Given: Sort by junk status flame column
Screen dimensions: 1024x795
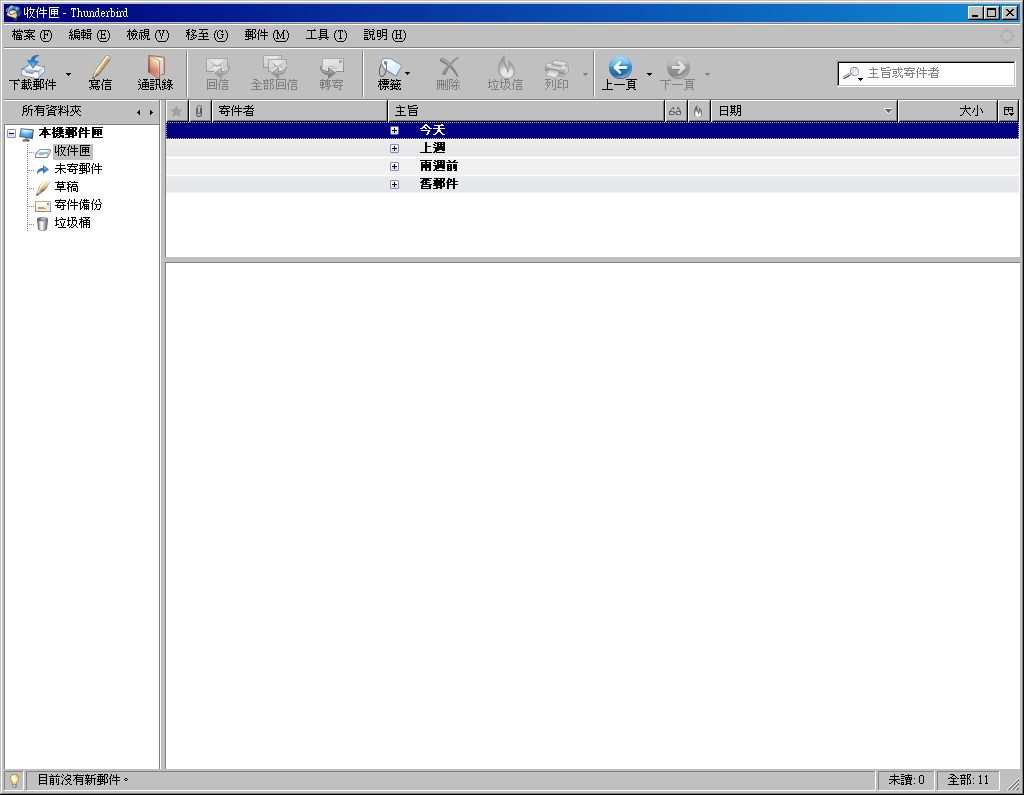Looking at the screenshot, I should point(698,111).
